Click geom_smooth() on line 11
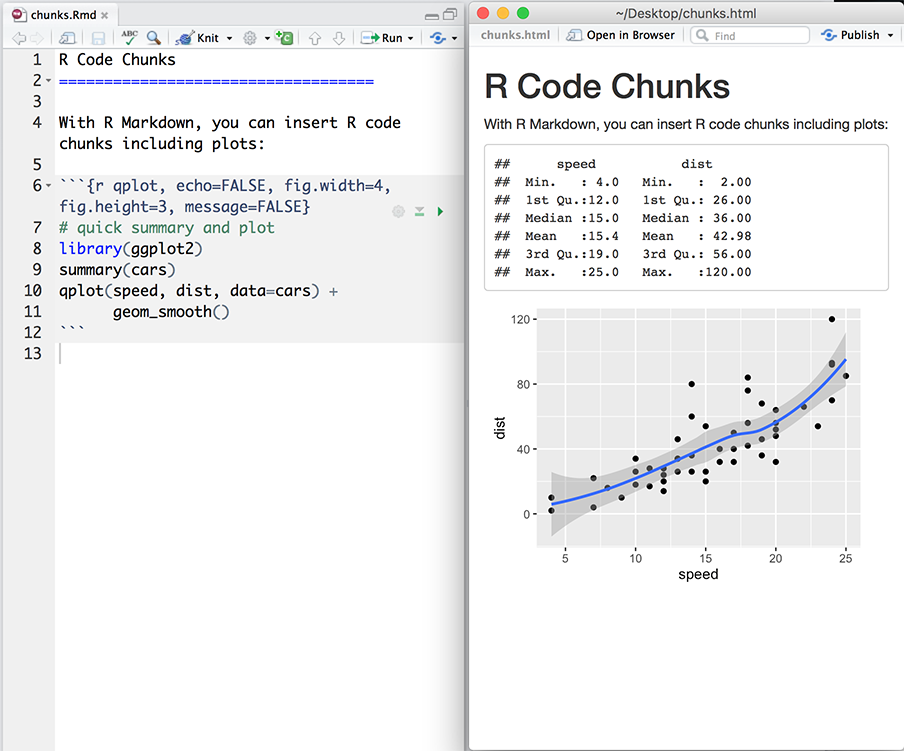Image resolution: width=904 pixels, height=751 pixels. [171, 312]
